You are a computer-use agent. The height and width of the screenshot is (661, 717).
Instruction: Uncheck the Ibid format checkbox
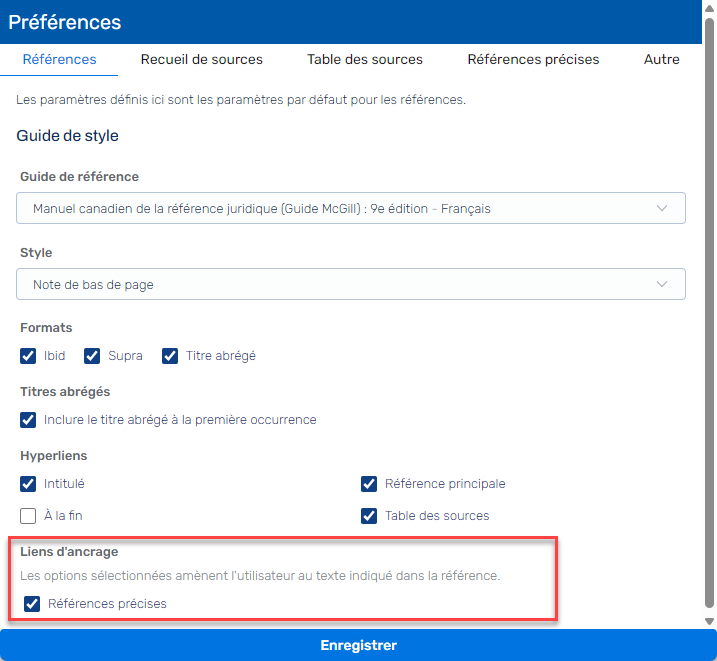point(28,356)
